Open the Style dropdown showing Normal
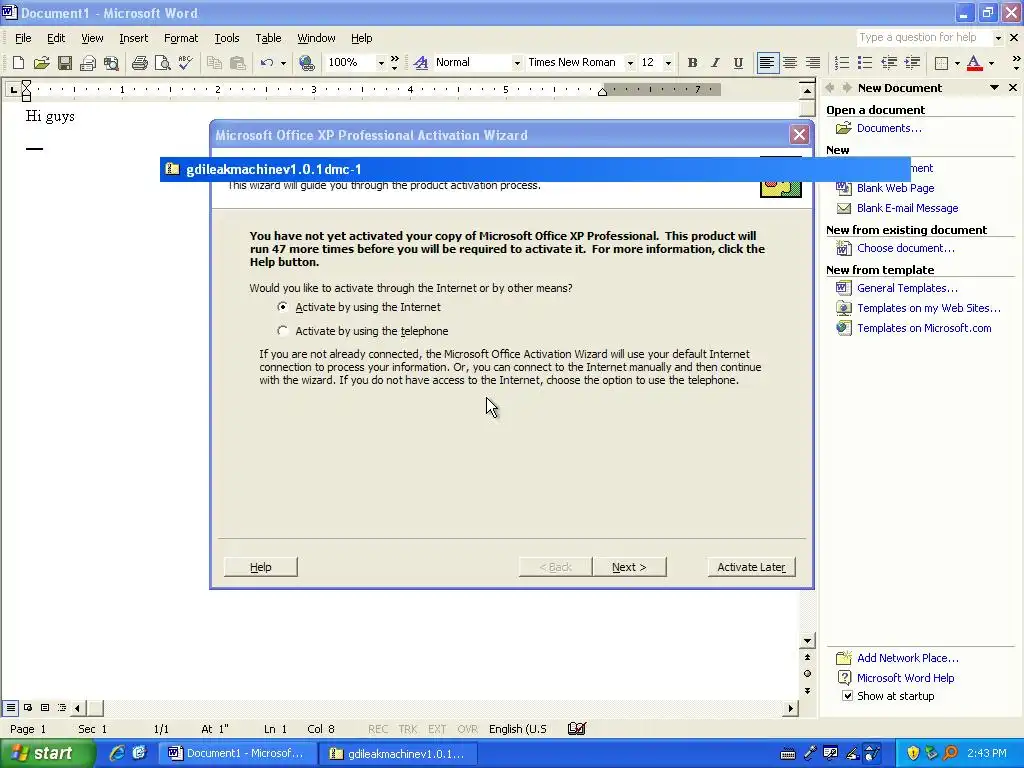The height and width of the screenshot is (768, 1024). click(517, 63)
